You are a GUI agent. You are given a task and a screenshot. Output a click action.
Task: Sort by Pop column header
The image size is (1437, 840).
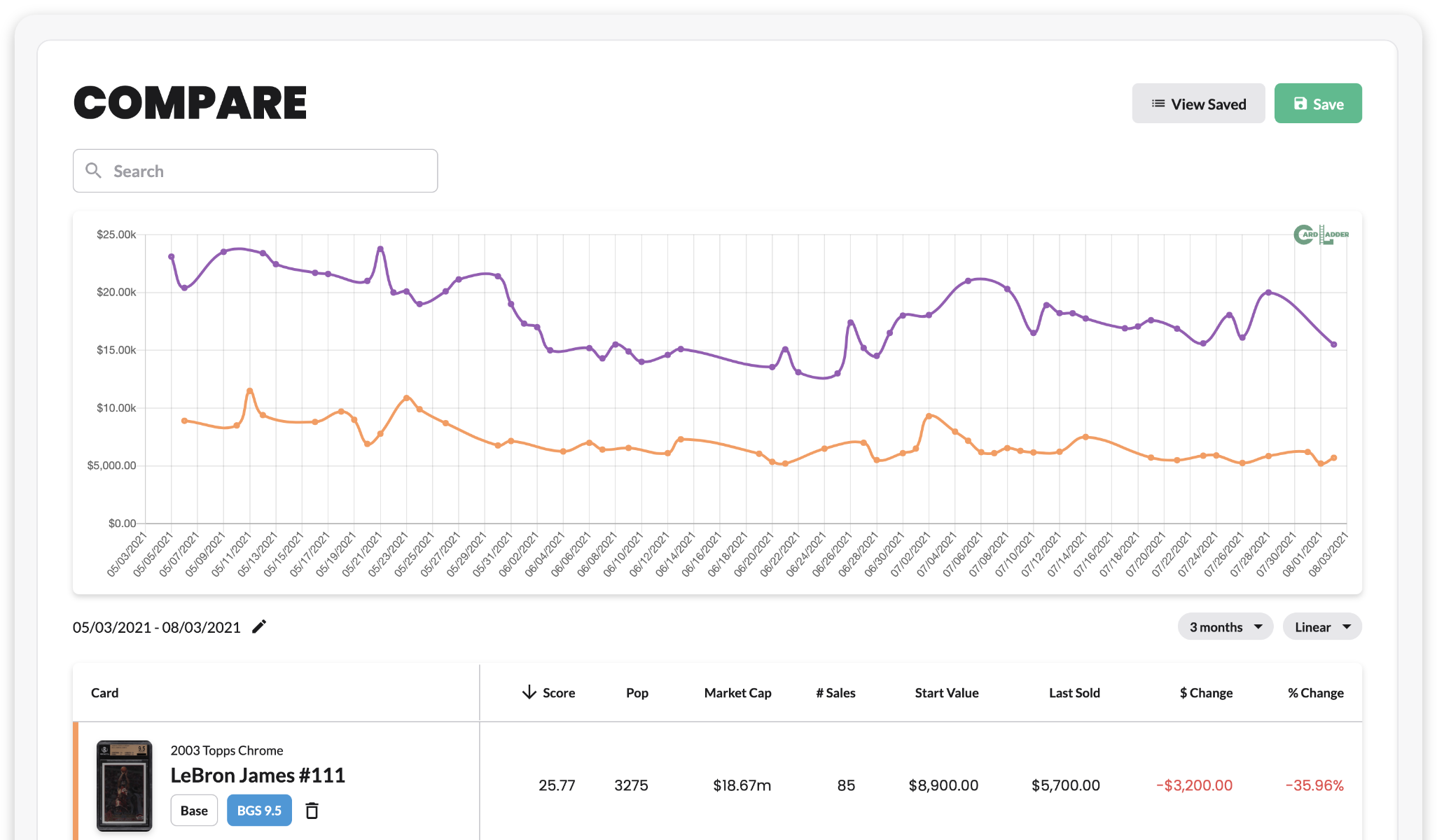[x=637, y=692]
